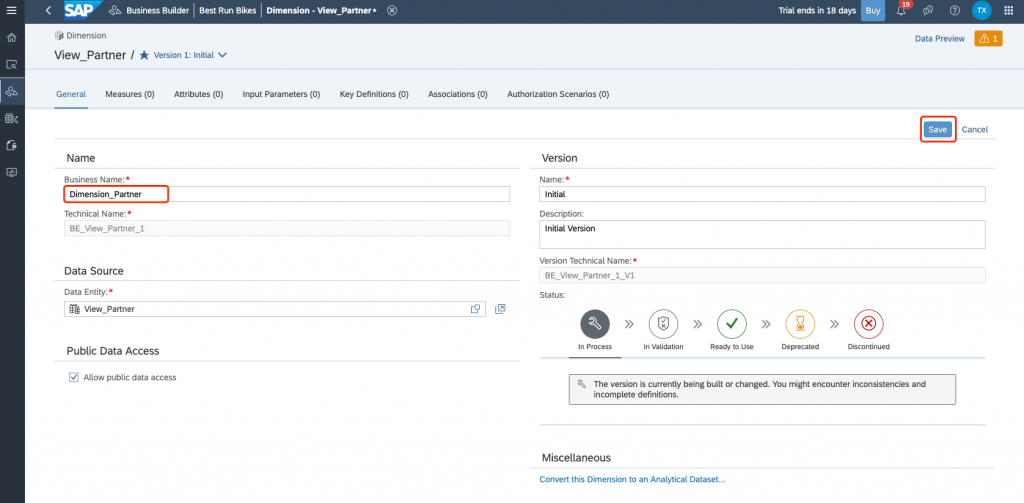
Task: Open the Associations (0) tab
Action: (458, 94)
